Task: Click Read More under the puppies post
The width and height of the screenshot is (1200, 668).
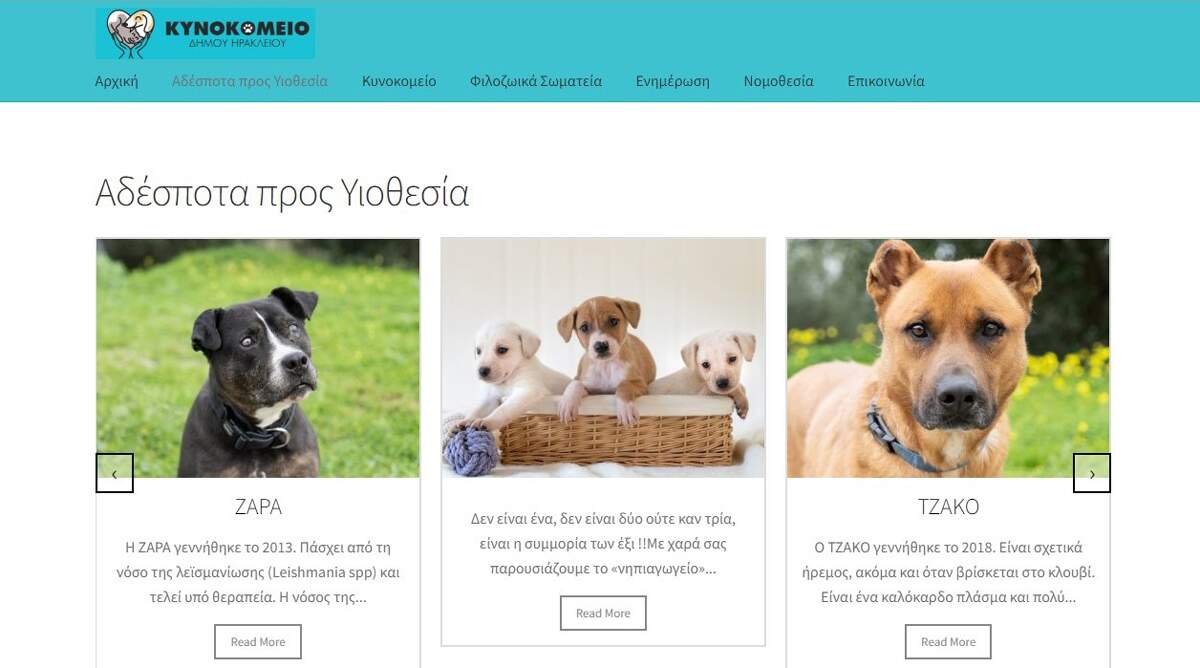Action: [x=603, y=613]
